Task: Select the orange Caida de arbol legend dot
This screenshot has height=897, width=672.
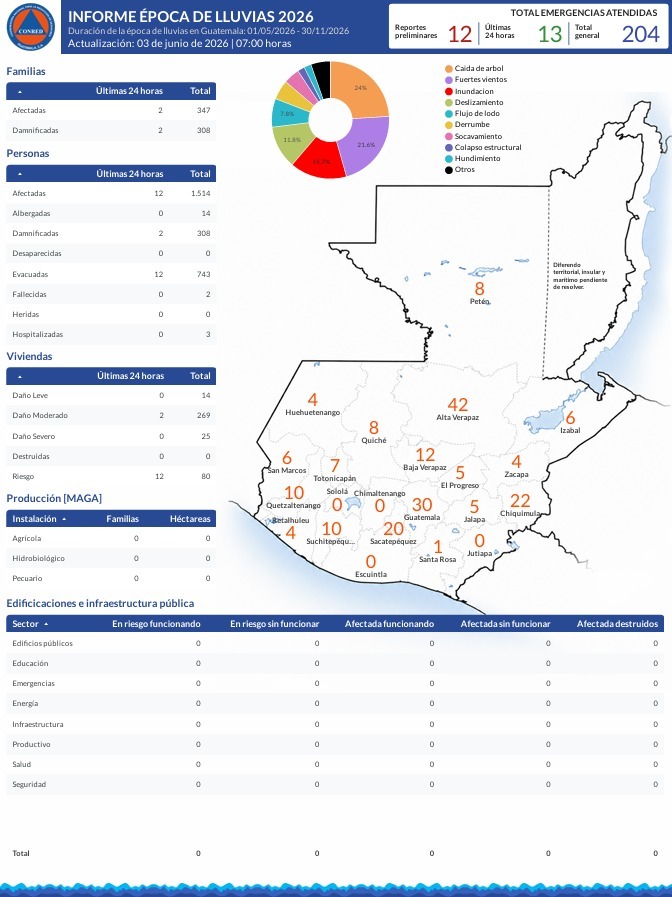Action: tap(449, 69)
